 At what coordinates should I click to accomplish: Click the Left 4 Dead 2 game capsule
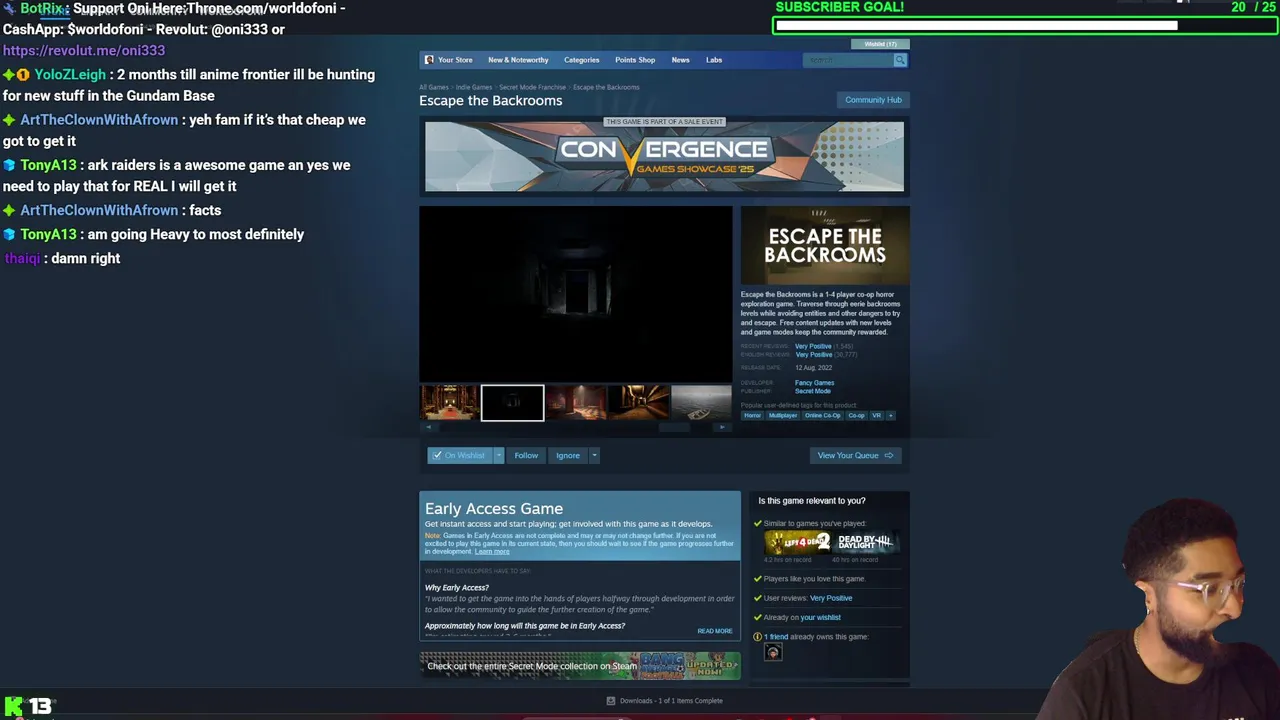(x=797, y=542)
